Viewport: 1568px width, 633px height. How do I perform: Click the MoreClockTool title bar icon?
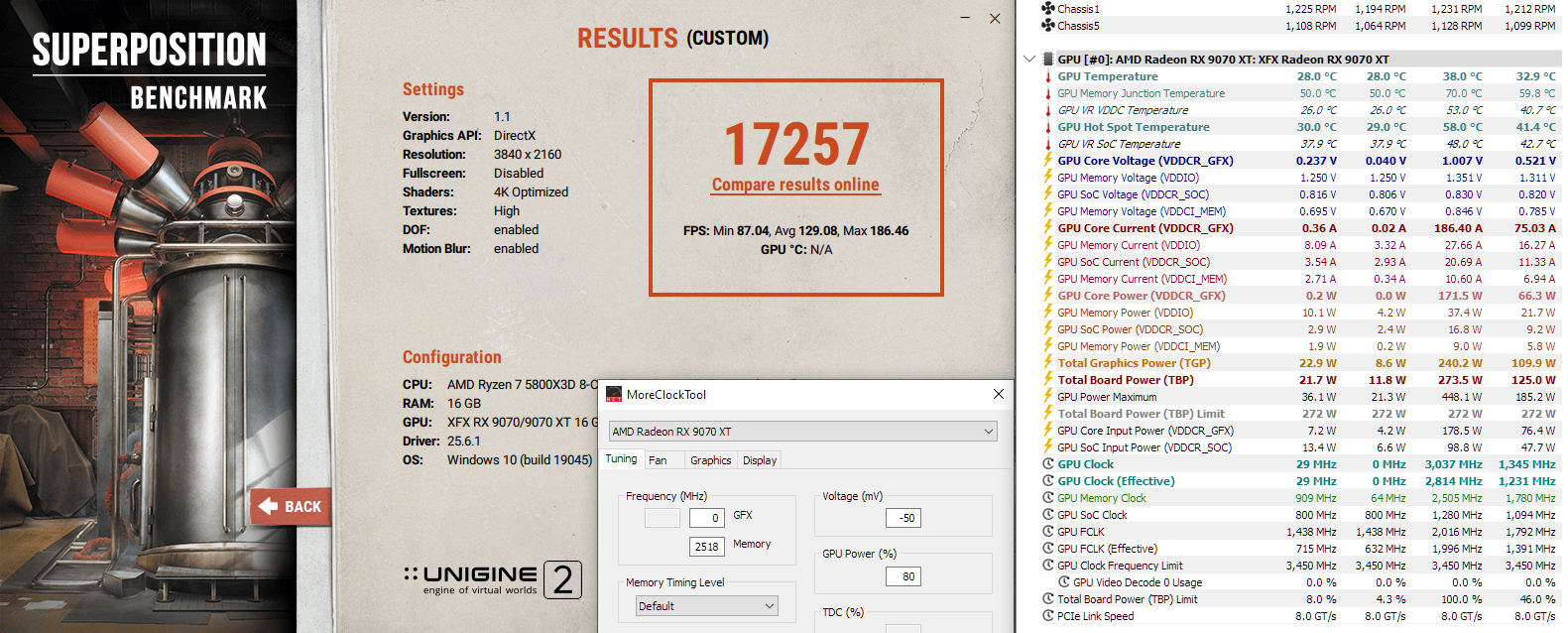tap(614, 394)
